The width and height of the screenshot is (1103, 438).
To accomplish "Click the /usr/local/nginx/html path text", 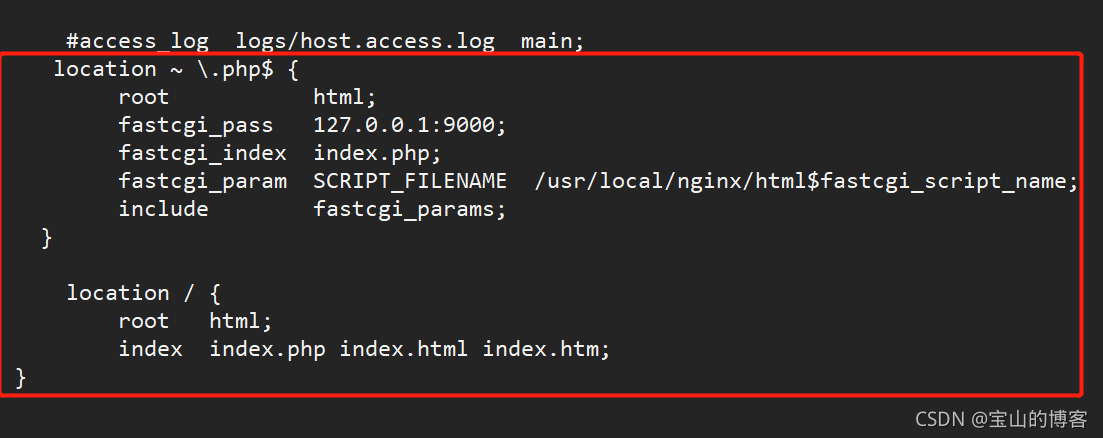I will pyautogui.click(x=670, y=182).
